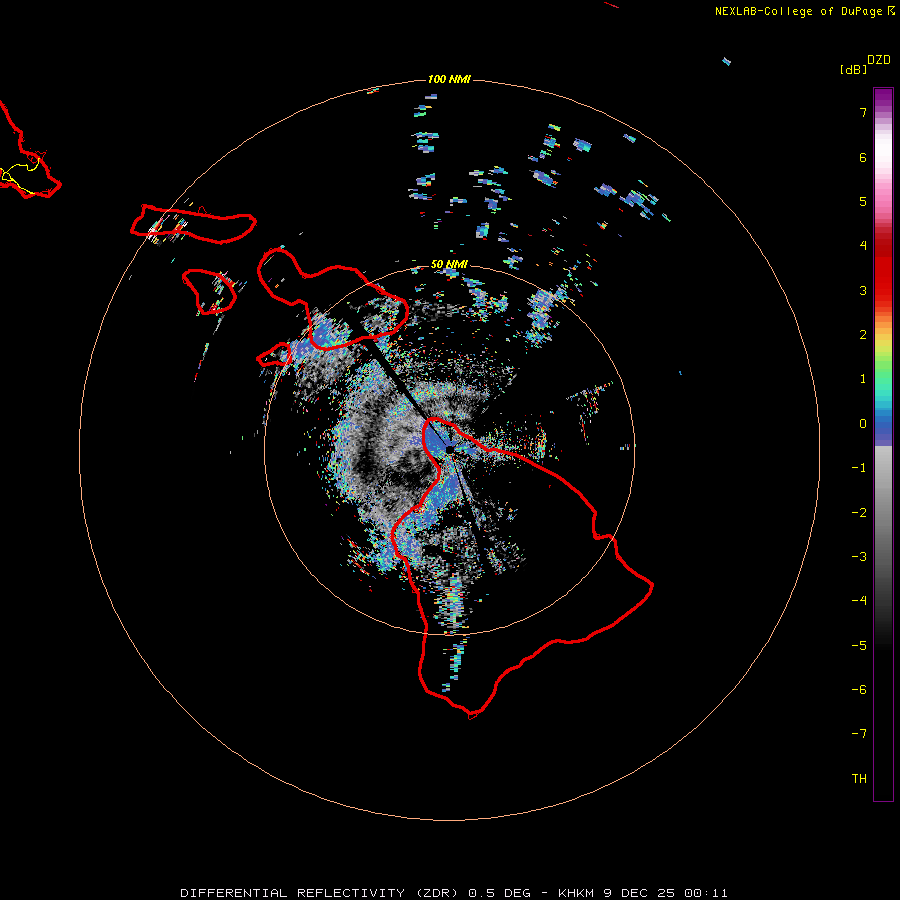Click the 6 dB tick label on legend

tap(863, 157)
